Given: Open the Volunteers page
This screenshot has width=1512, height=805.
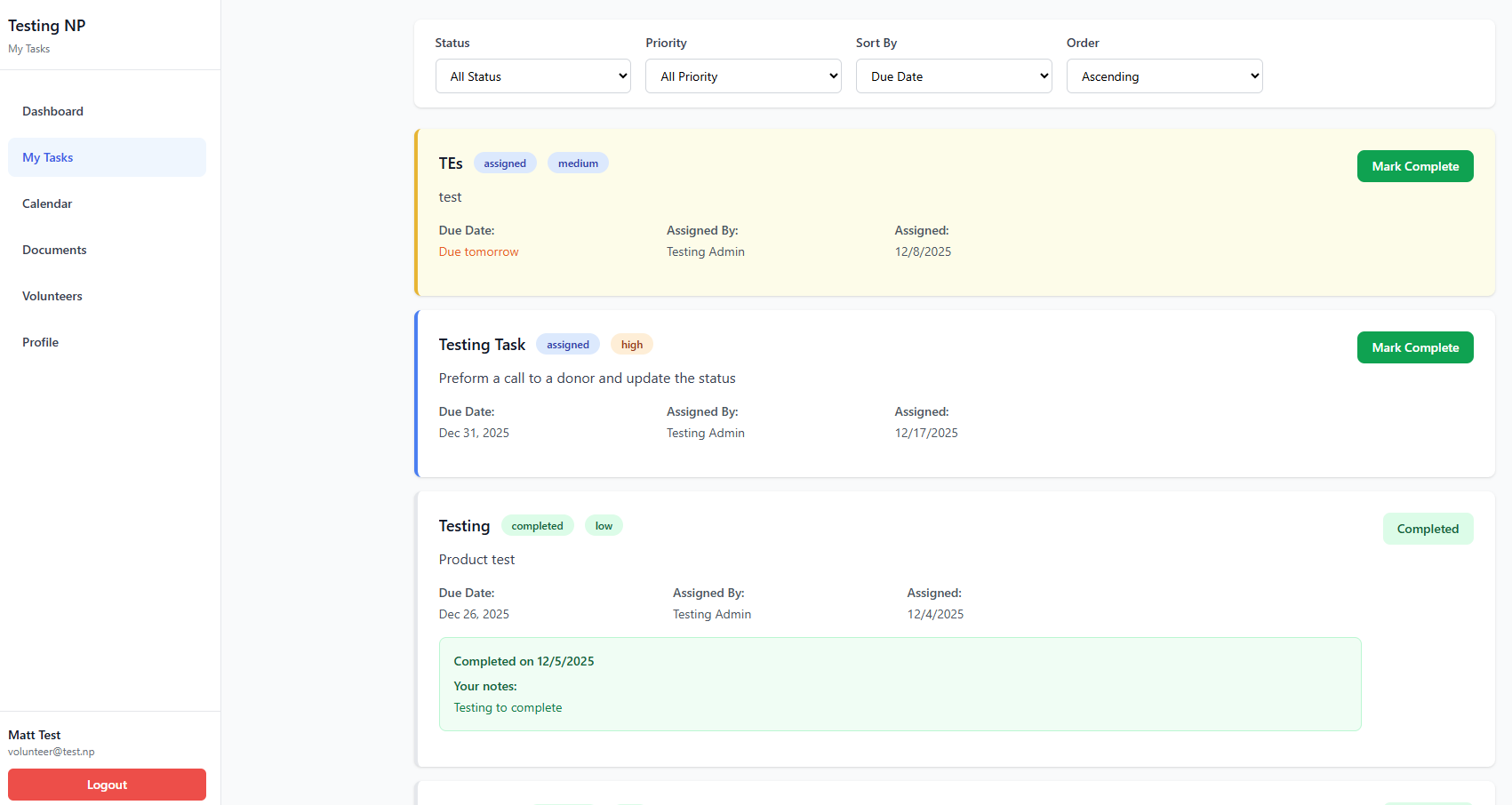Looking at the screenshot, I should pyautogui.click(x=52, y=296).
